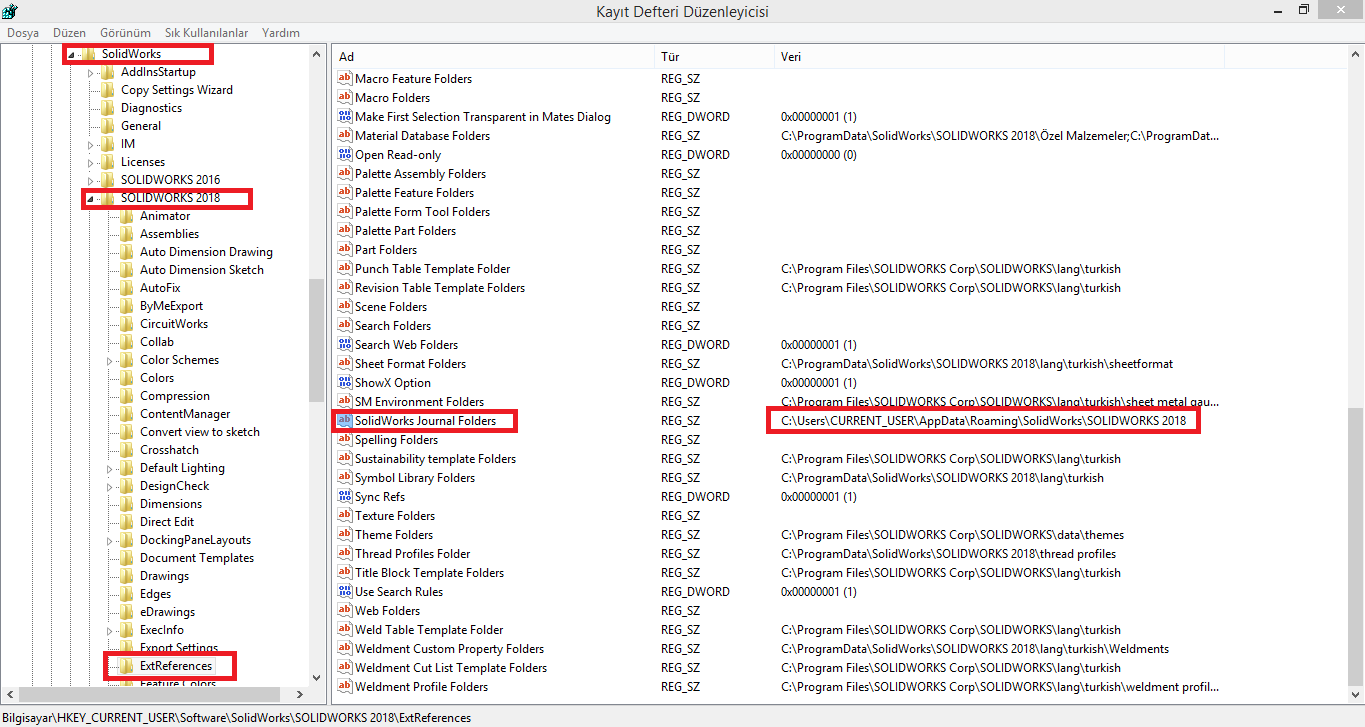Expand the Licenses key
Screen dimensions: 1365x727
pyautogui.click(x=91, y=162)
